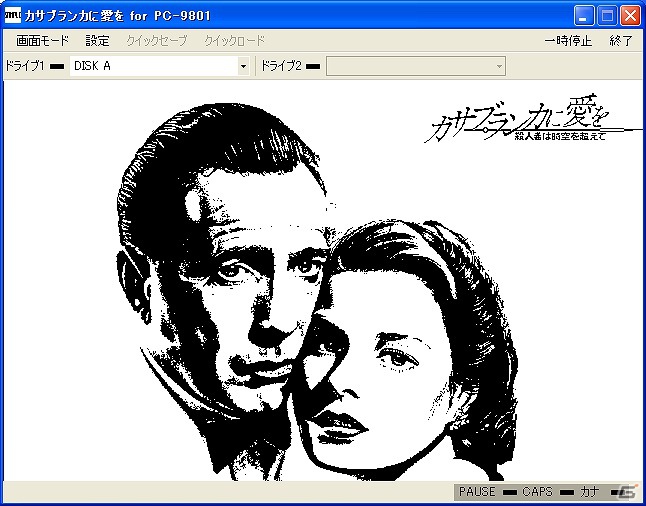
Task: Click the application icon in title bar
Action: pos(13,16)
